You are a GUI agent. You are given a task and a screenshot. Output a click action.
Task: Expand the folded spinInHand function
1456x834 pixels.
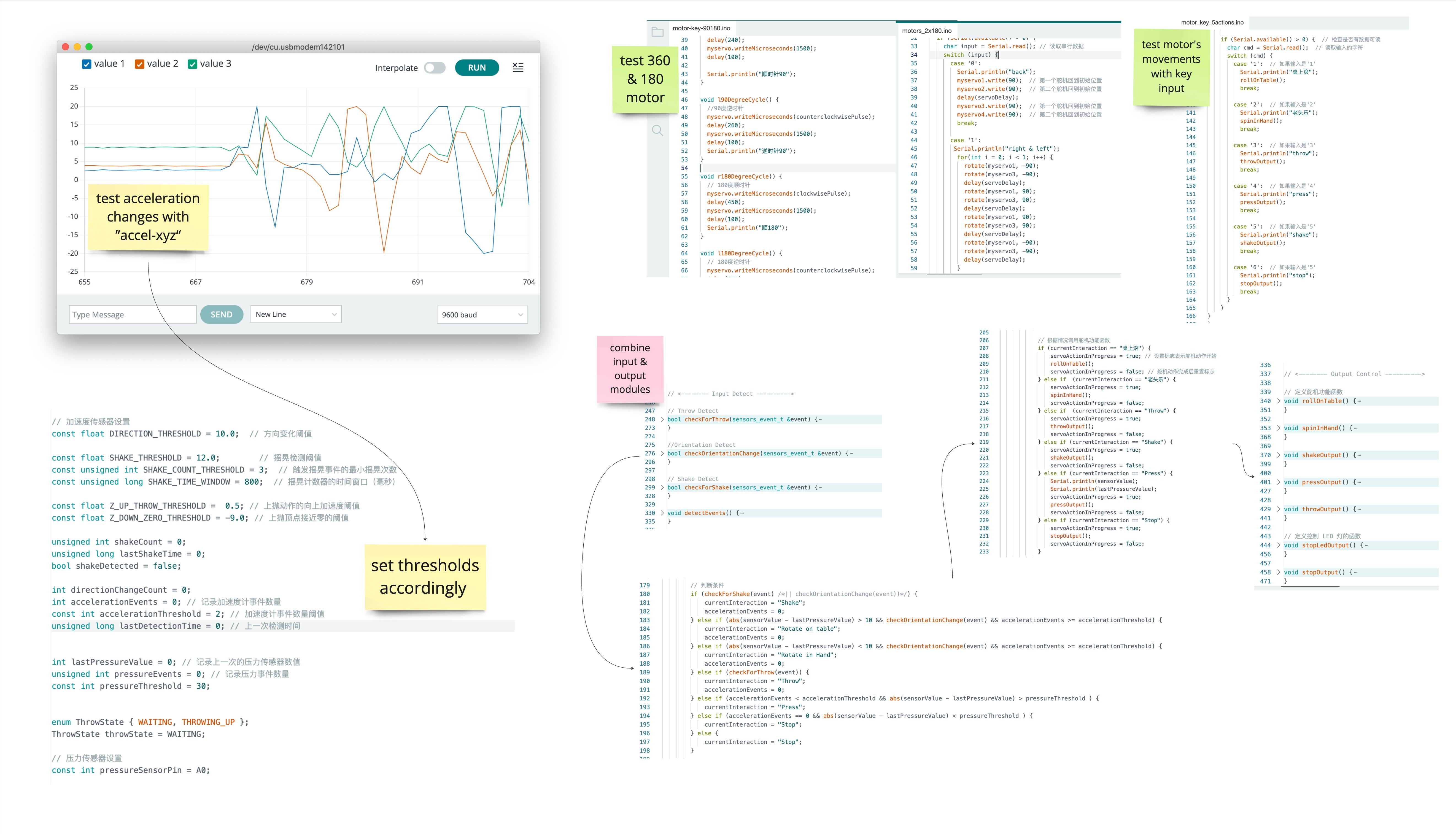[x=1279, y=428]
